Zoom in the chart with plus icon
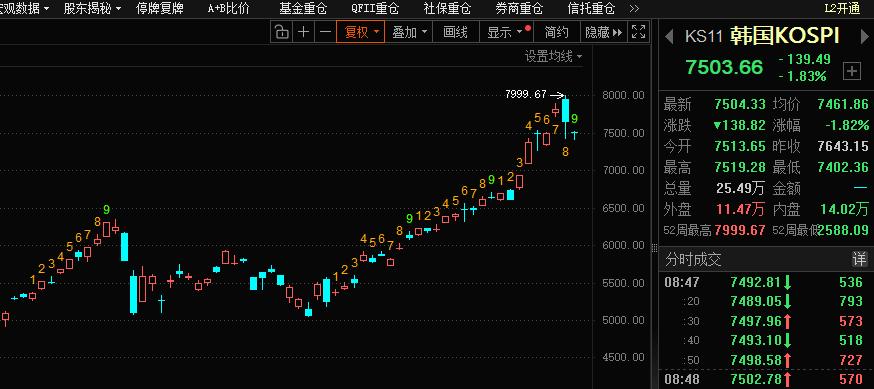Image resolution: width=874 pixels, height=389 pixels. [x=303, y=32]
